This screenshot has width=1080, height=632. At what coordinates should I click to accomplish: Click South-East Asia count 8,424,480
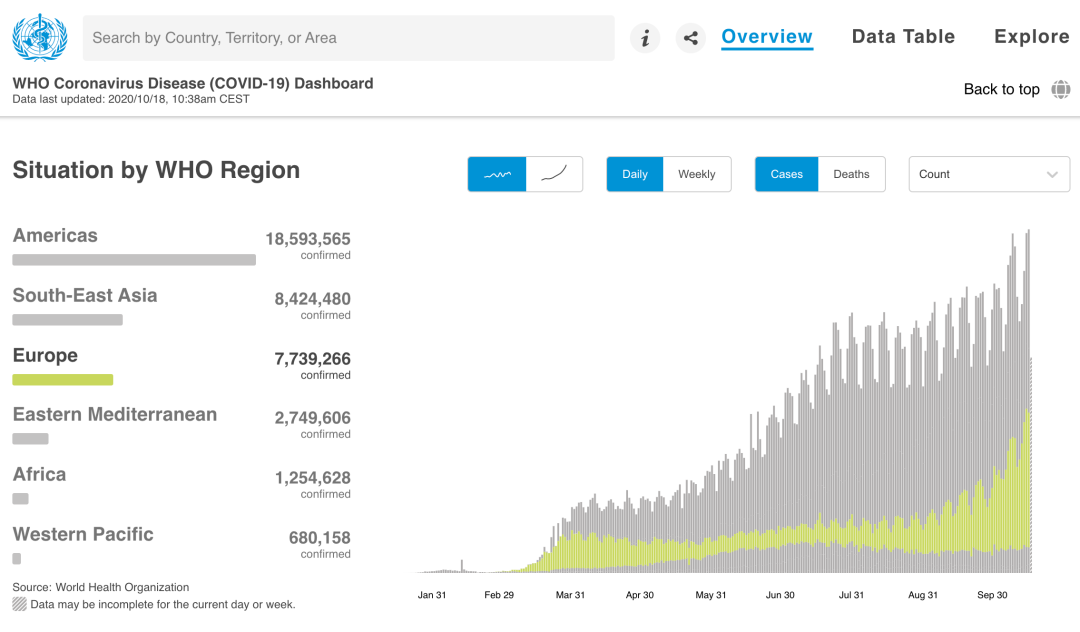[313, 299]
